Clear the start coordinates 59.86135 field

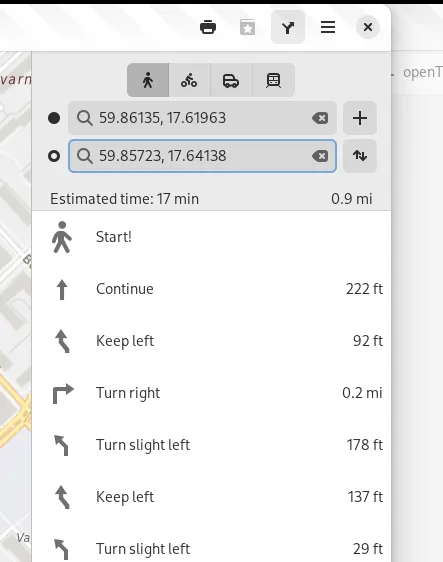320,118
